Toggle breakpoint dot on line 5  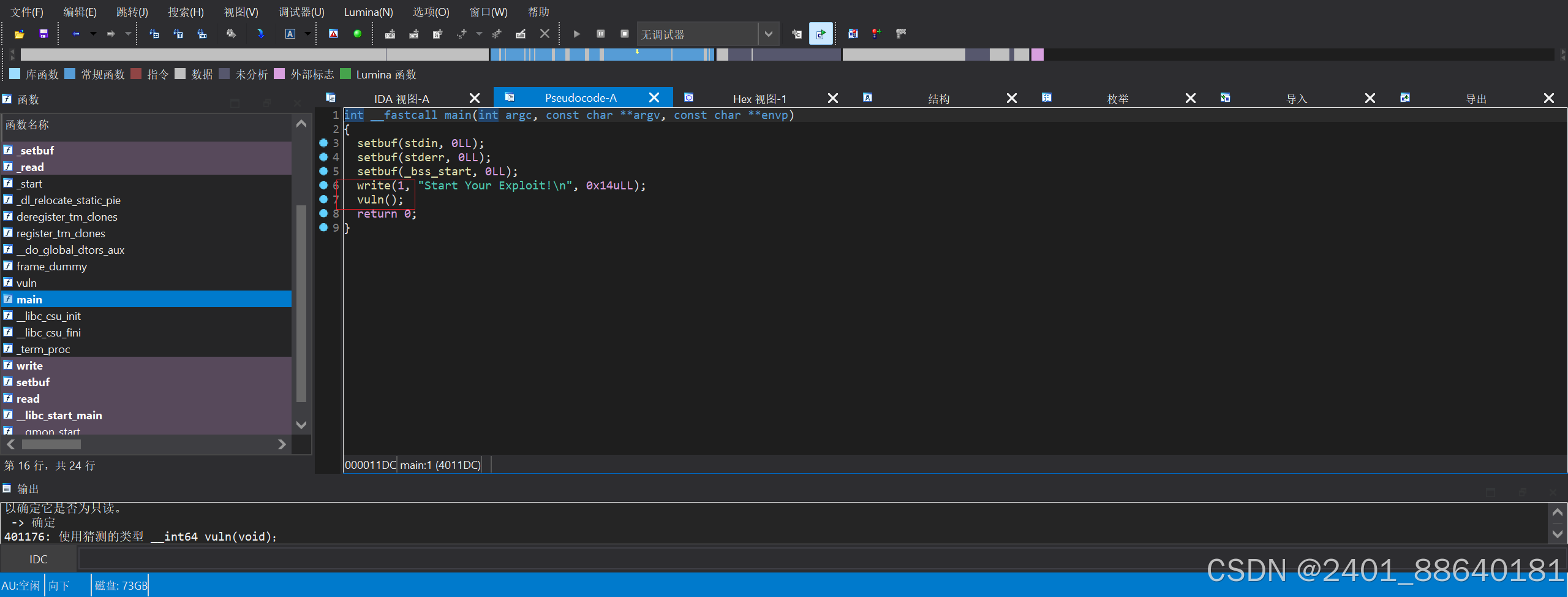pos(324,171)
